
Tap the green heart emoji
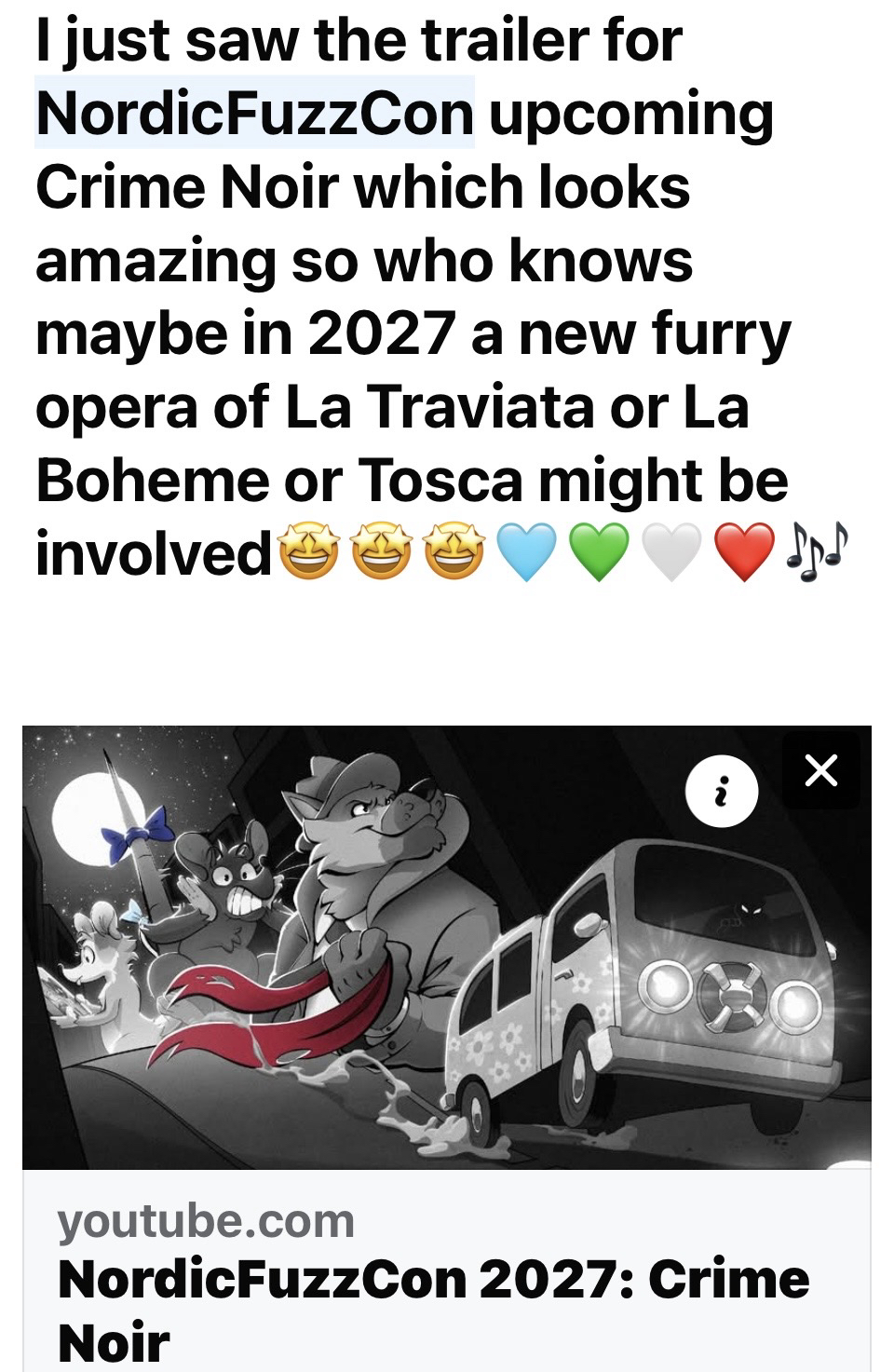pos(600,553)
